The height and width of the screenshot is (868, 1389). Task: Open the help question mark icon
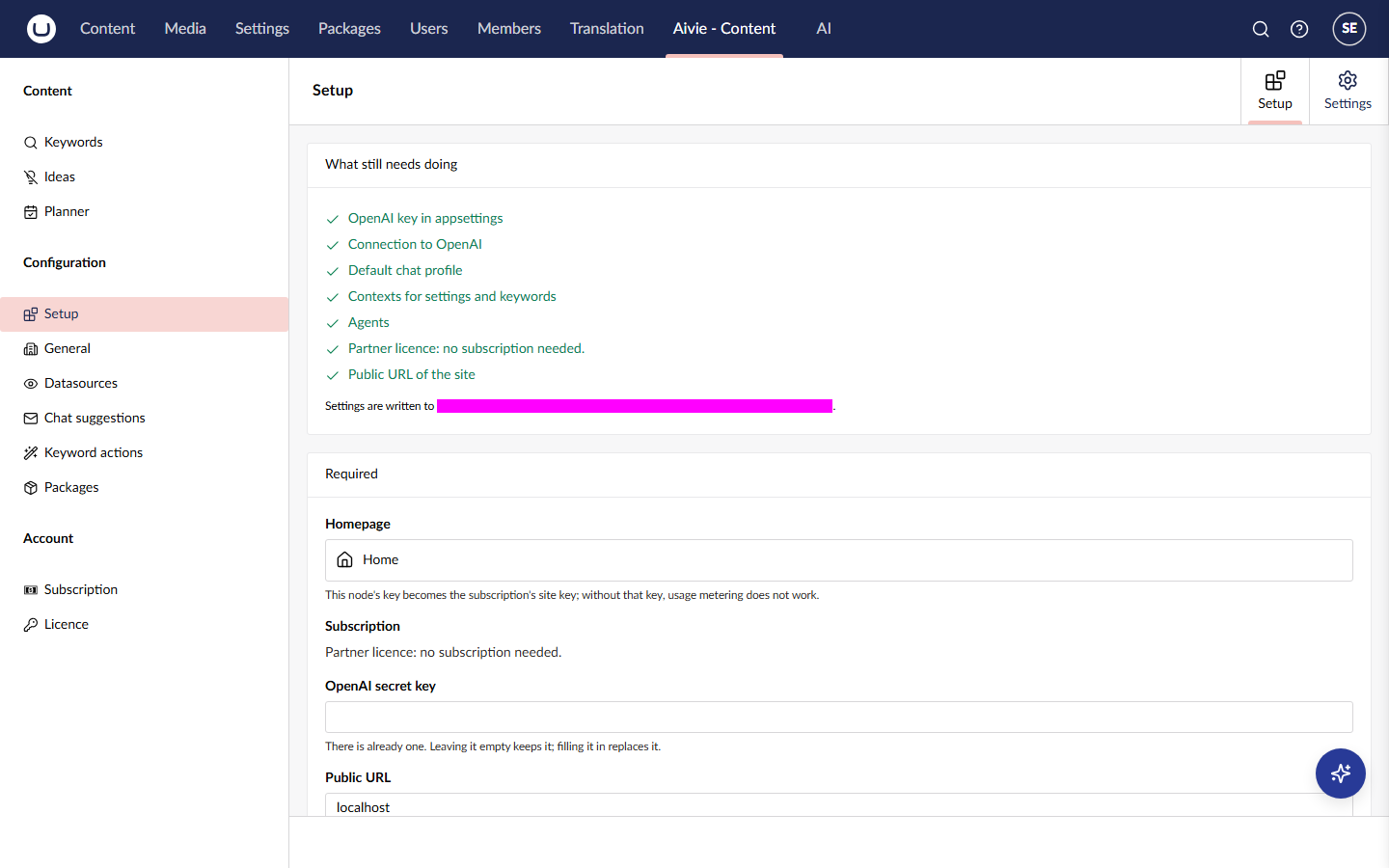click(1299, 29)
